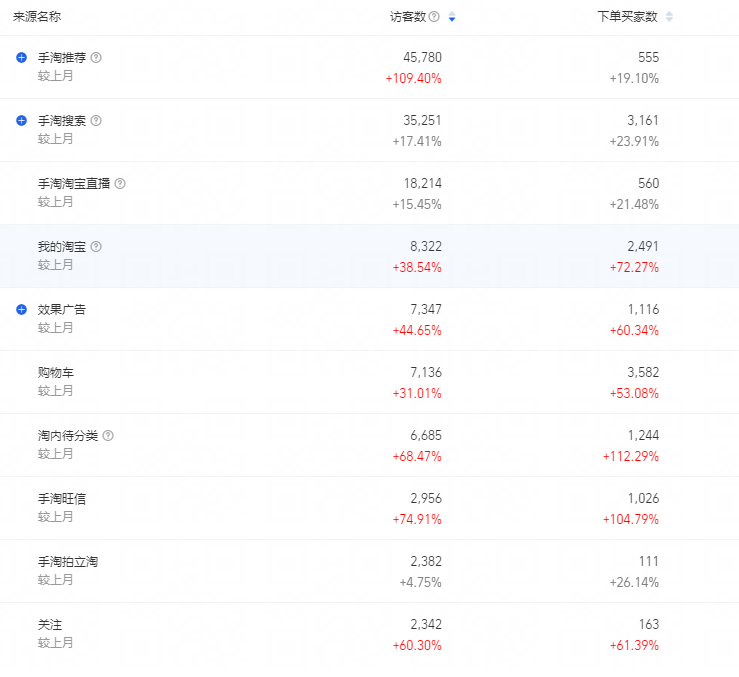
Task: Click the 来源名称 column header
Action: 36,17
